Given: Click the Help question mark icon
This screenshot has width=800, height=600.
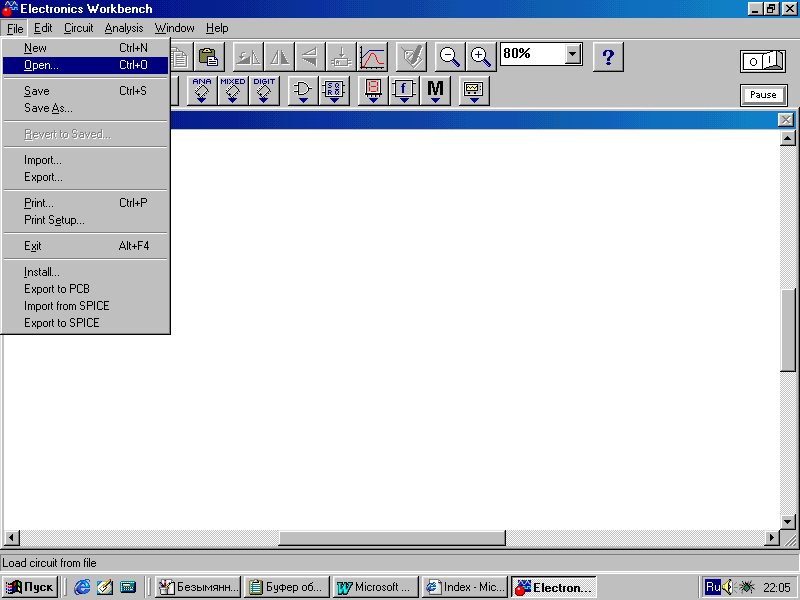Looking at the screenshot, I should tap(608, 56).
